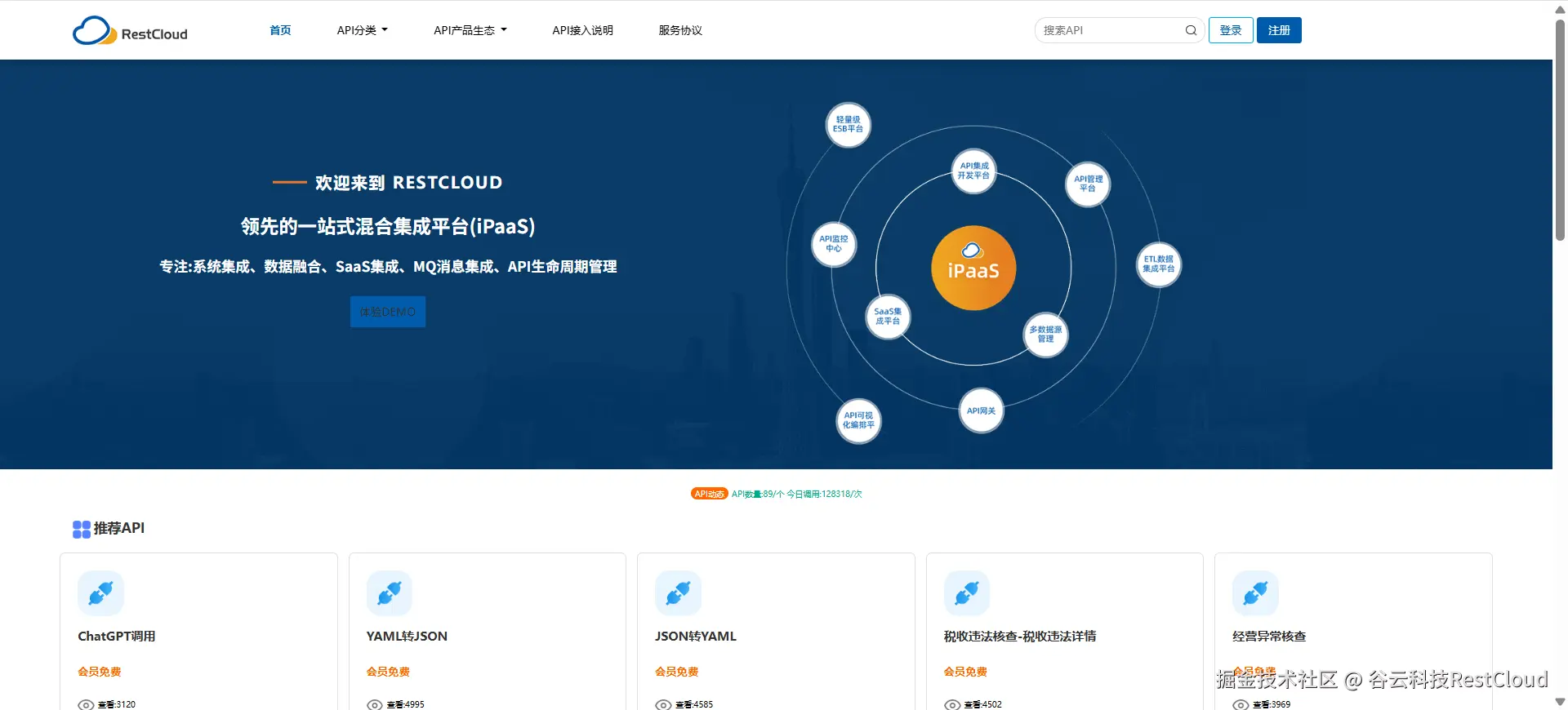The height and width of the screenshot is (710, 1568).
Task: Expand the API产品生态 dropdown menu
Action: click(x=470, y=30)
